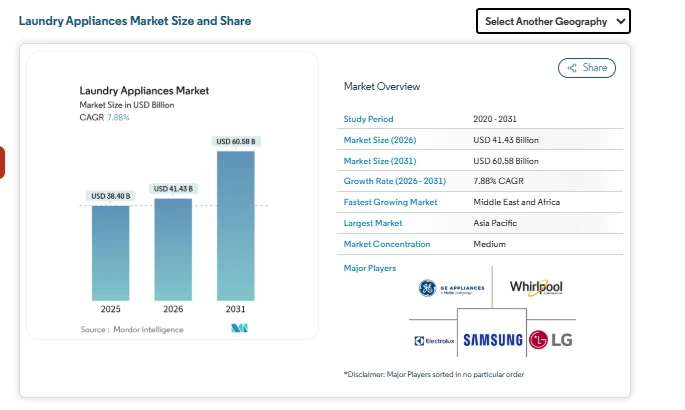Click the GE Appliances logo
The image size is (685, 410).
(451, 290)
